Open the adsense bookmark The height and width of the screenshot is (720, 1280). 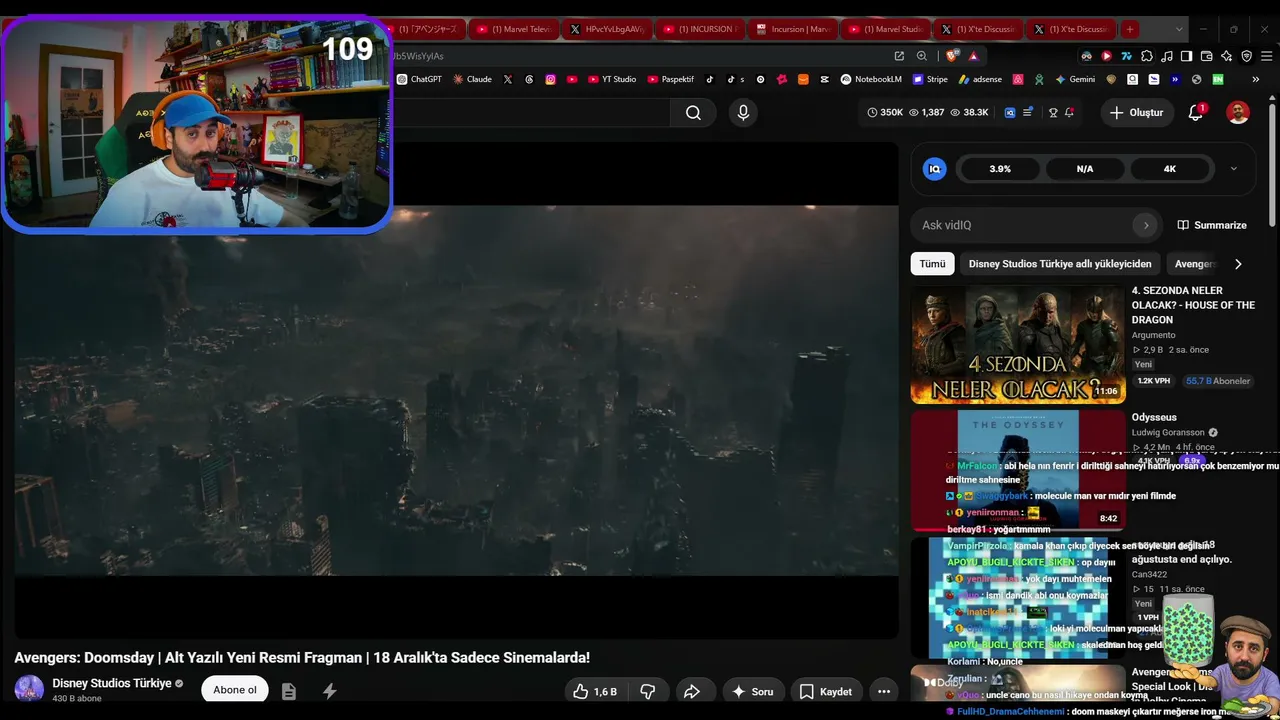click(x=980, y=79)
